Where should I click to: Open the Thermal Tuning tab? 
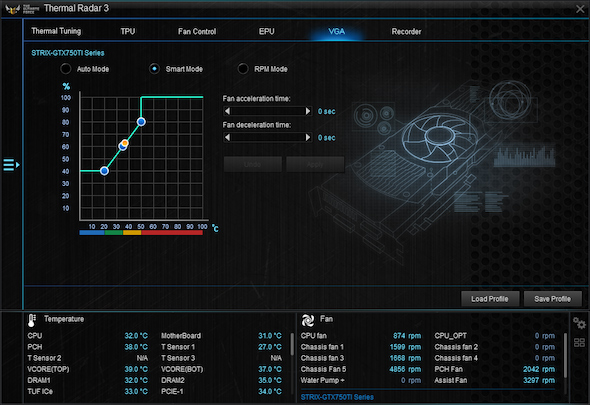pyautogui.click(x=56, y=31)
